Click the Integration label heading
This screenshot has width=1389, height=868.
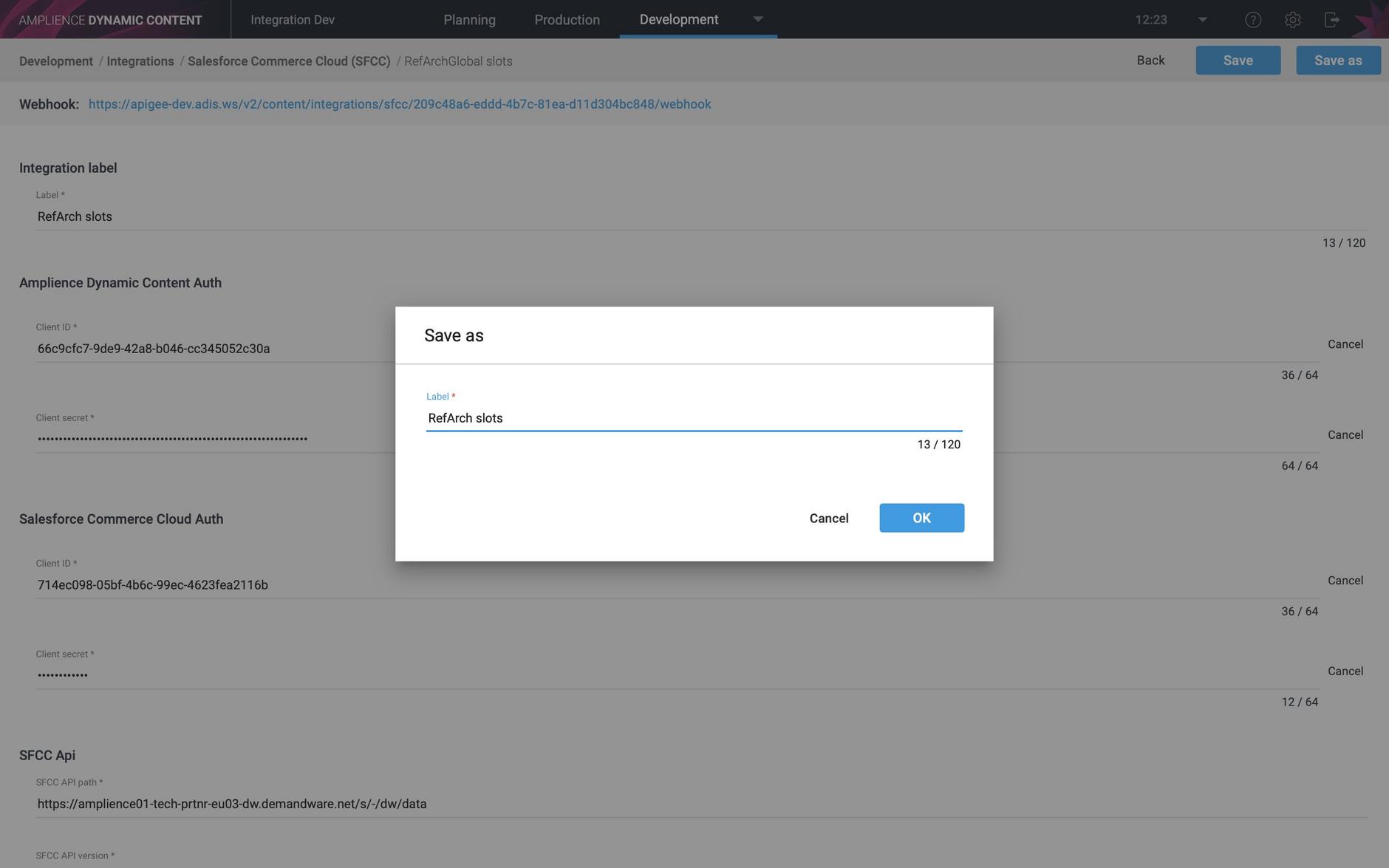pos(68,168)
